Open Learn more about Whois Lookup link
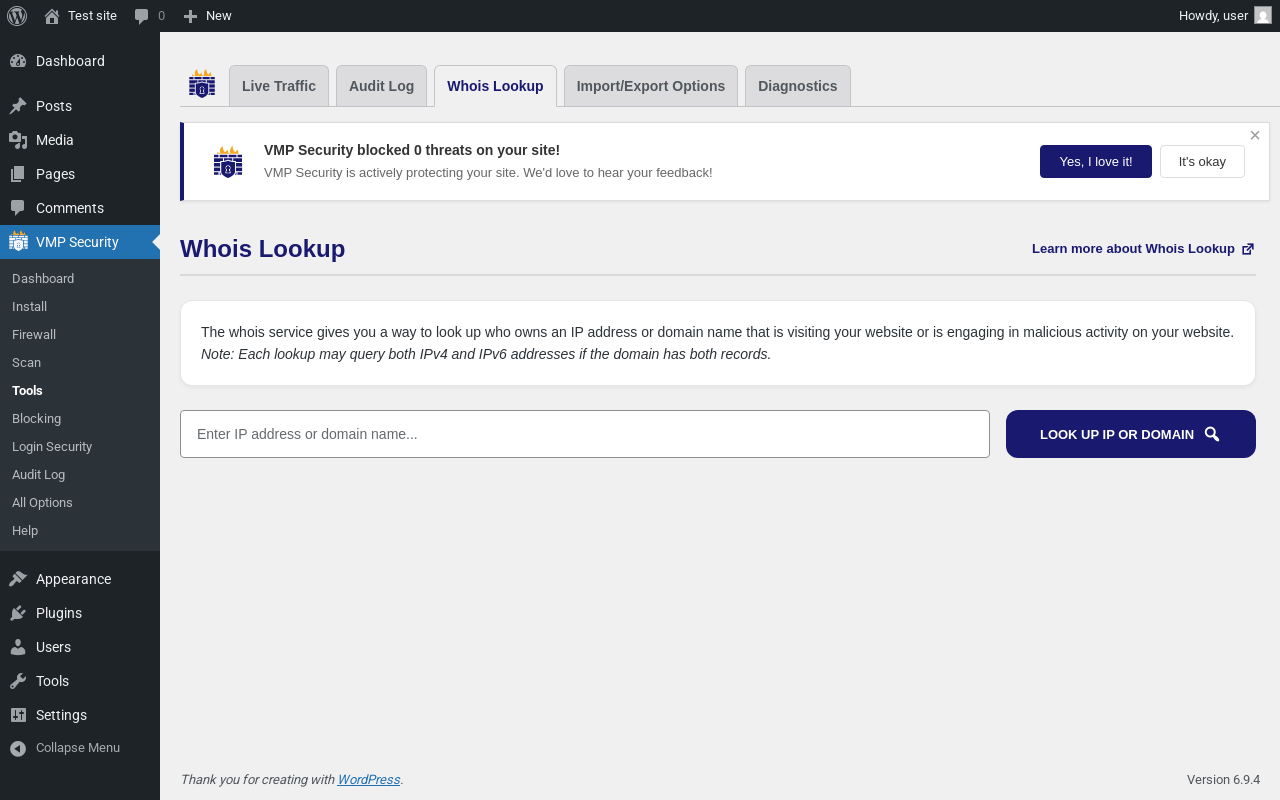 (1143, 249)
